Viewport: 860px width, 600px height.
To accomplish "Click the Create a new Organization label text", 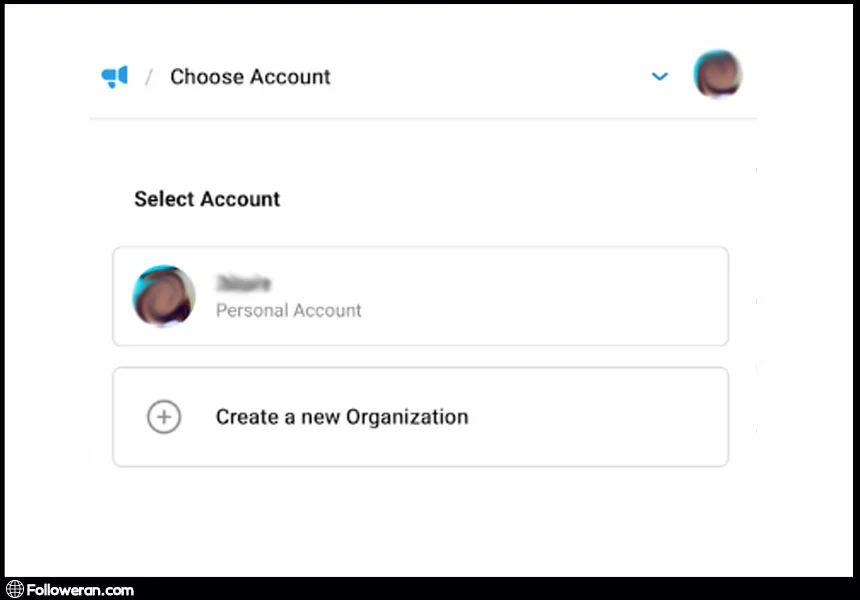I will (342, 417).
